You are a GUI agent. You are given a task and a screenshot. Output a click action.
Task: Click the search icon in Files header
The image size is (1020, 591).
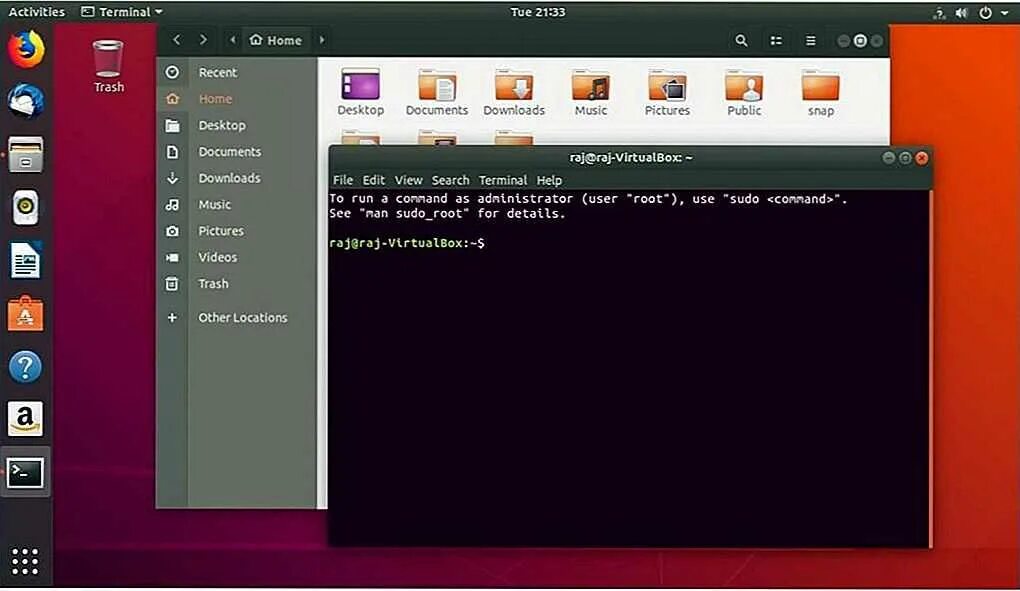741,40
